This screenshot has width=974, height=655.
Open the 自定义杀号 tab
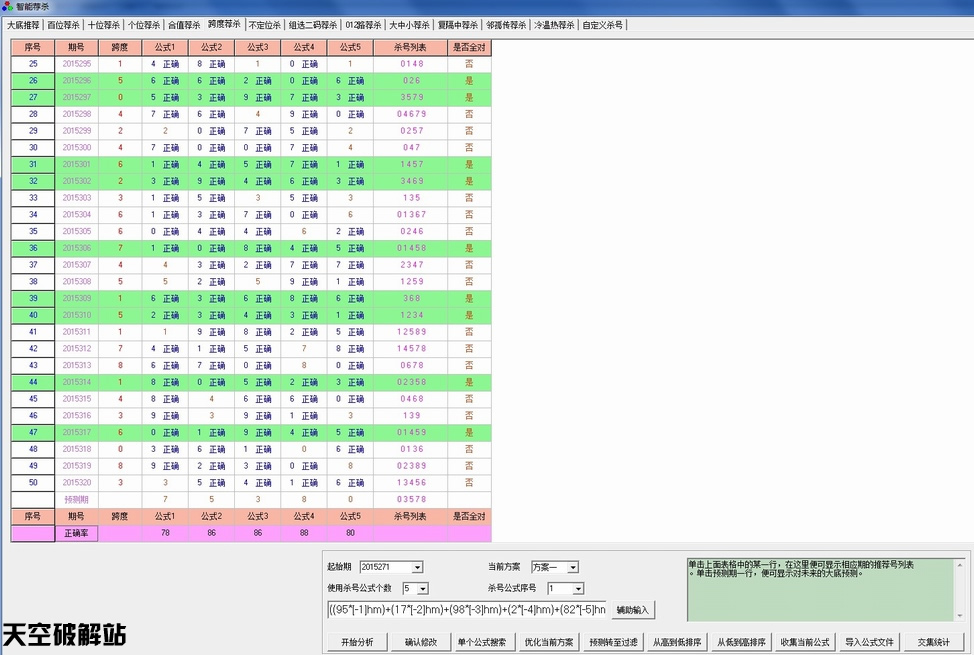[x=603, y=25]
